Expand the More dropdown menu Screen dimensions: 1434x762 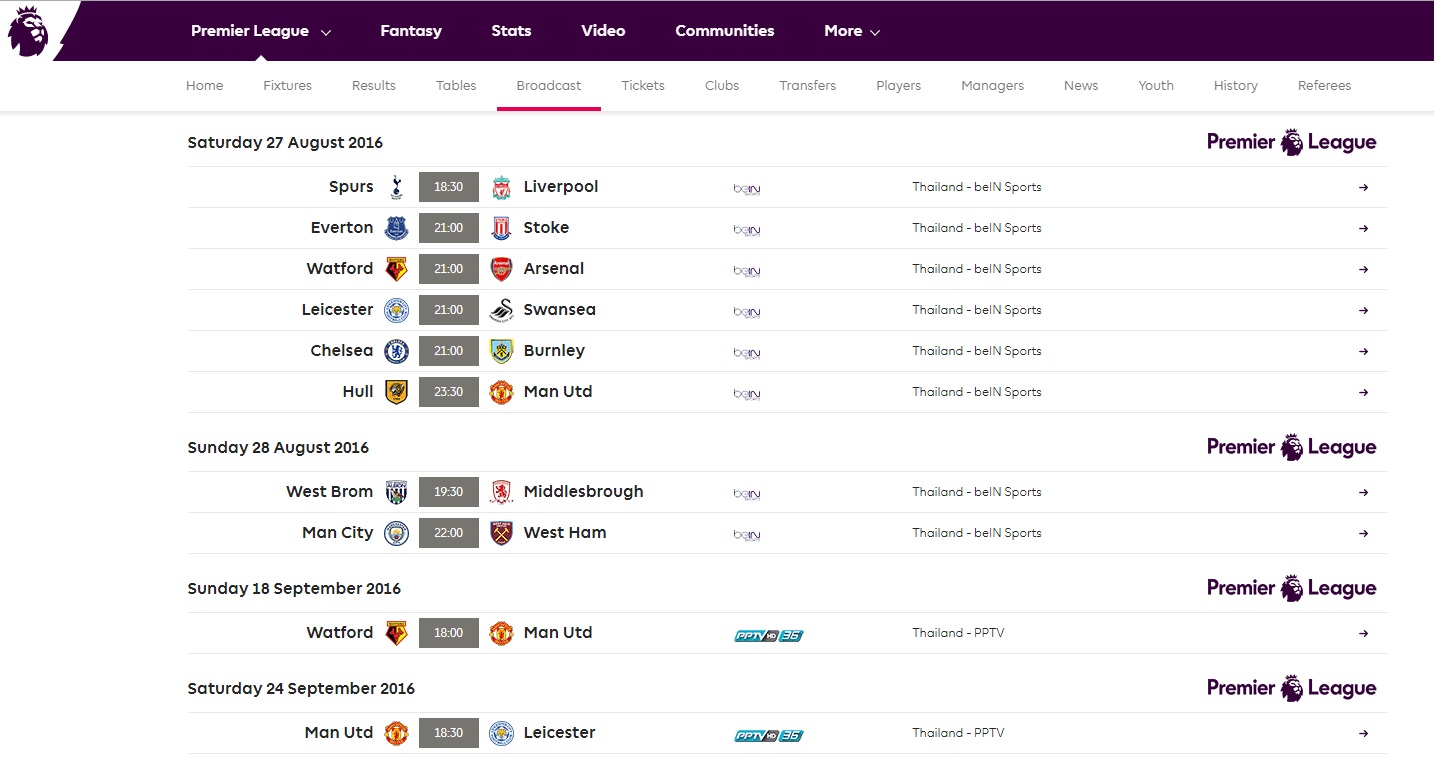click(852, 31)
